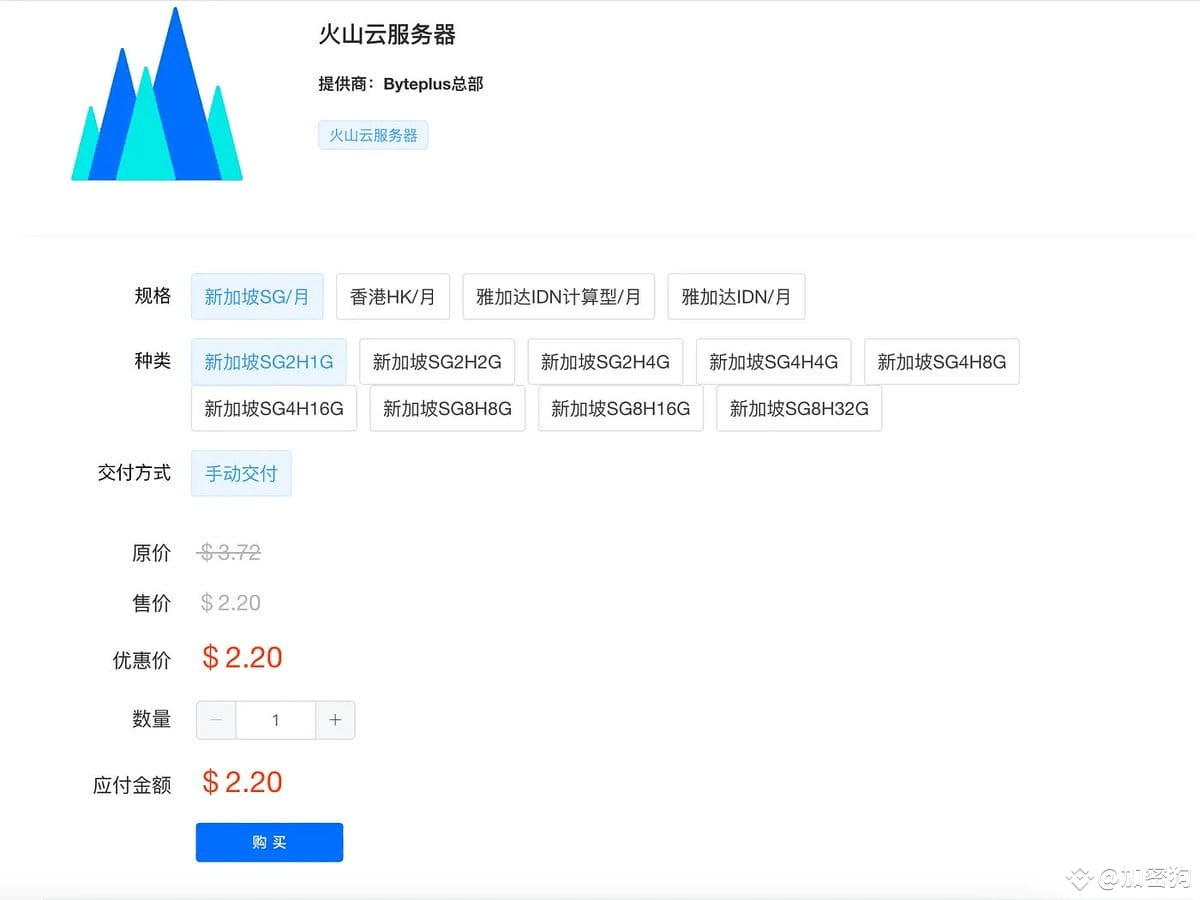Reselect the active 新加坡SG/月 specification
This screenshot has width=1200, height=900.
[257, 296]
